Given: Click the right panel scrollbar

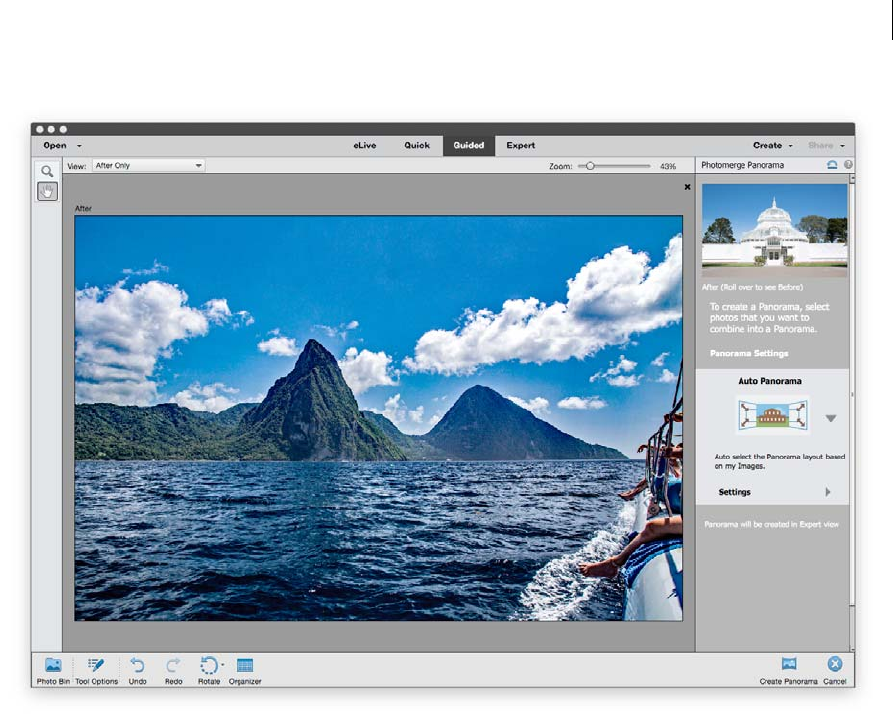Looking at the screenshot, I should pyautogui.click(x=852, y=393).
